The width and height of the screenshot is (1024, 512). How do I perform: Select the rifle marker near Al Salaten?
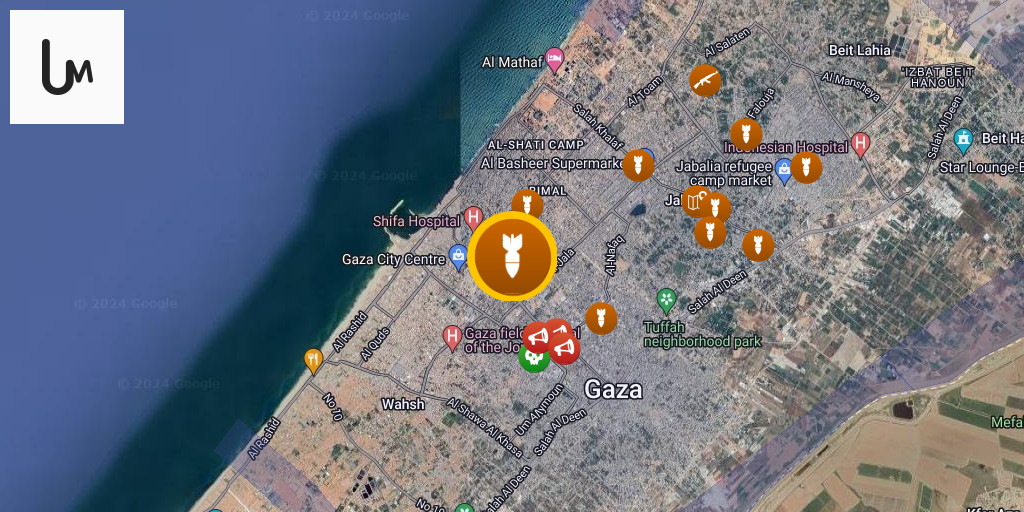tap(705, 81)
